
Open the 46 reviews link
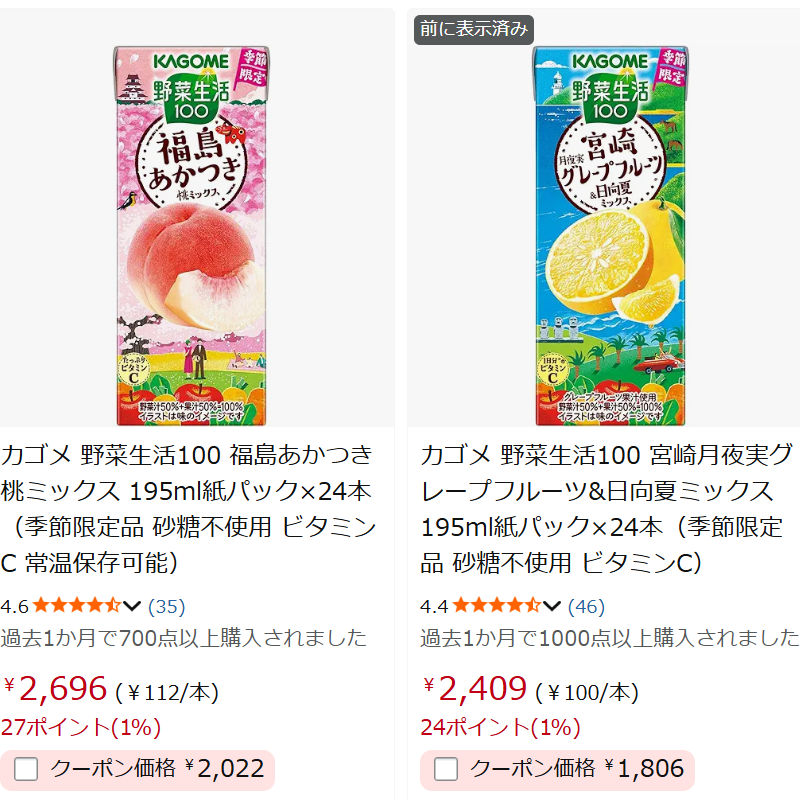point(586,606)
